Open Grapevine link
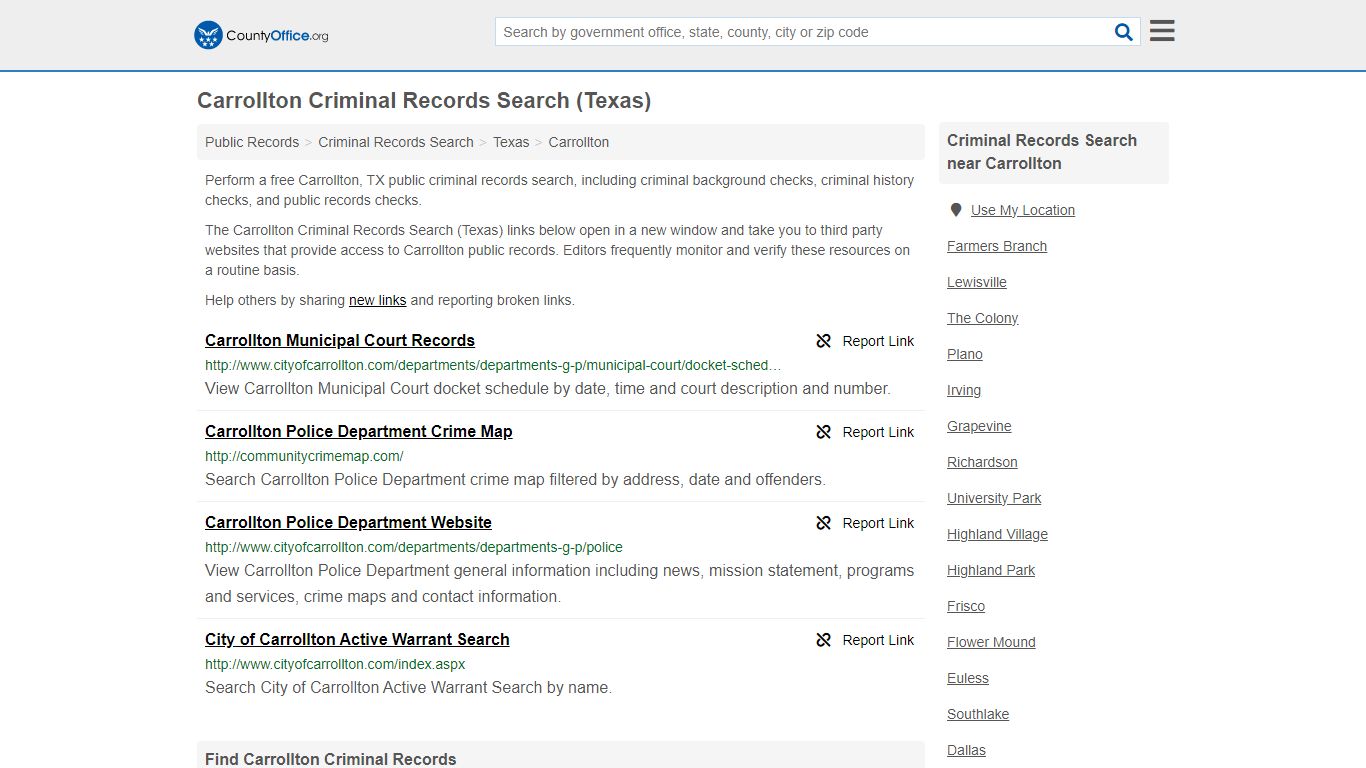The width and height of the screenshot is (1366, 768). point(980,426)
